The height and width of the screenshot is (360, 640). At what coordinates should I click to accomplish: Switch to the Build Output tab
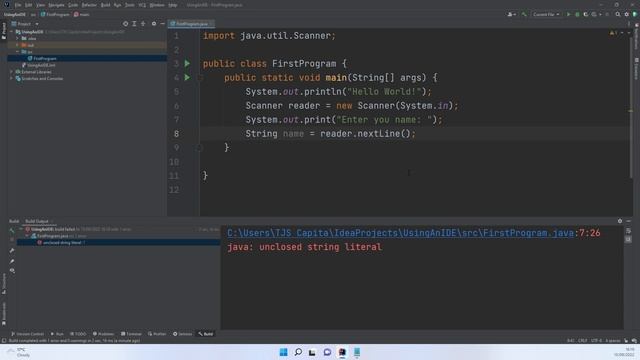pos(37,221)
